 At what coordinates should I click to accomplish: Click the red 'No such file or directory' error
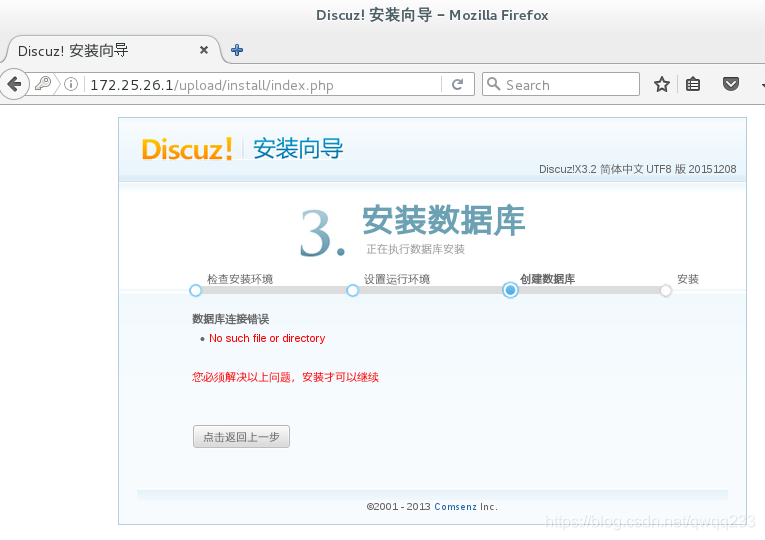coord(267,339)
